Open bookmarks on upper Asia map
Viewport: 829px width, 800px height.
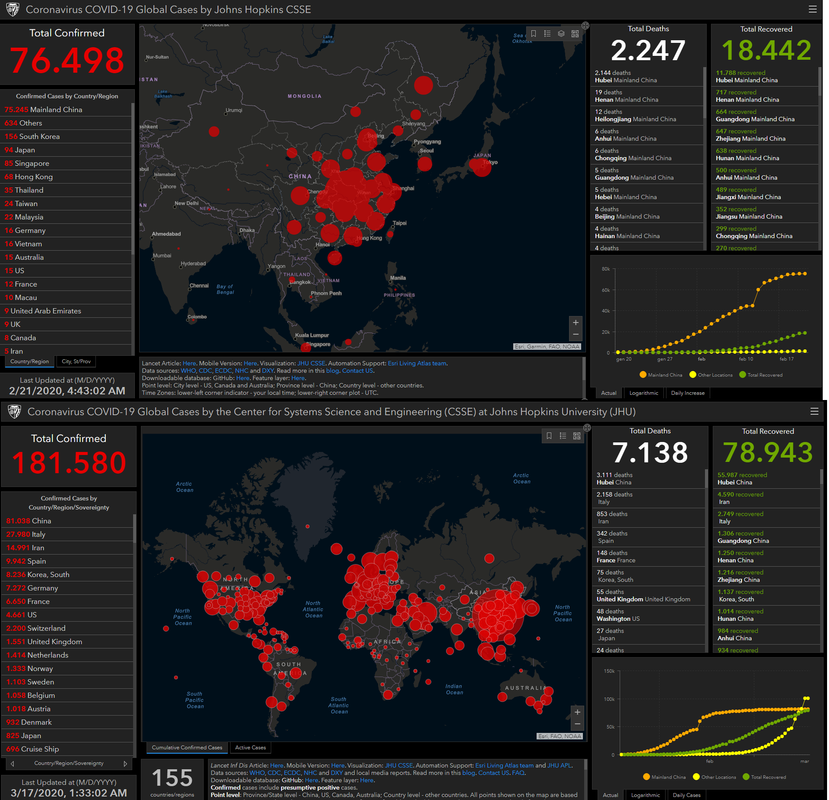pos(533,34)
